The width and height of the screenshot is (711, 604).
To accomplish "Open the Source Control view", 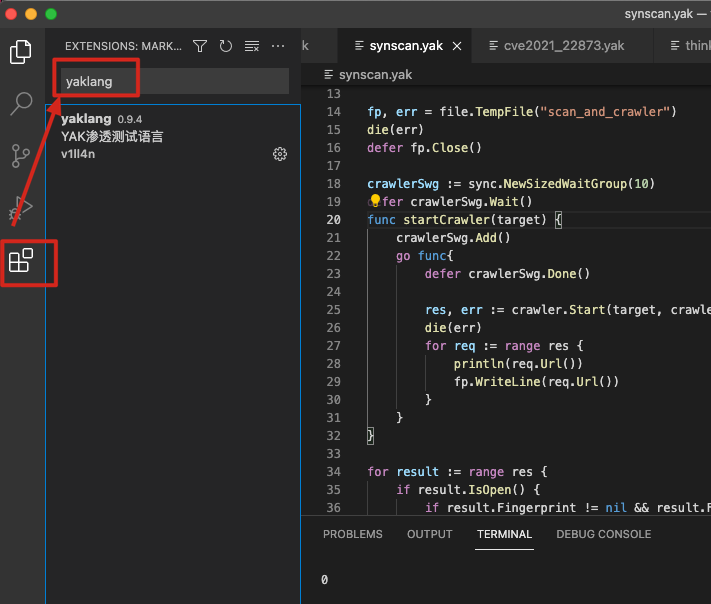I will 21,155.
